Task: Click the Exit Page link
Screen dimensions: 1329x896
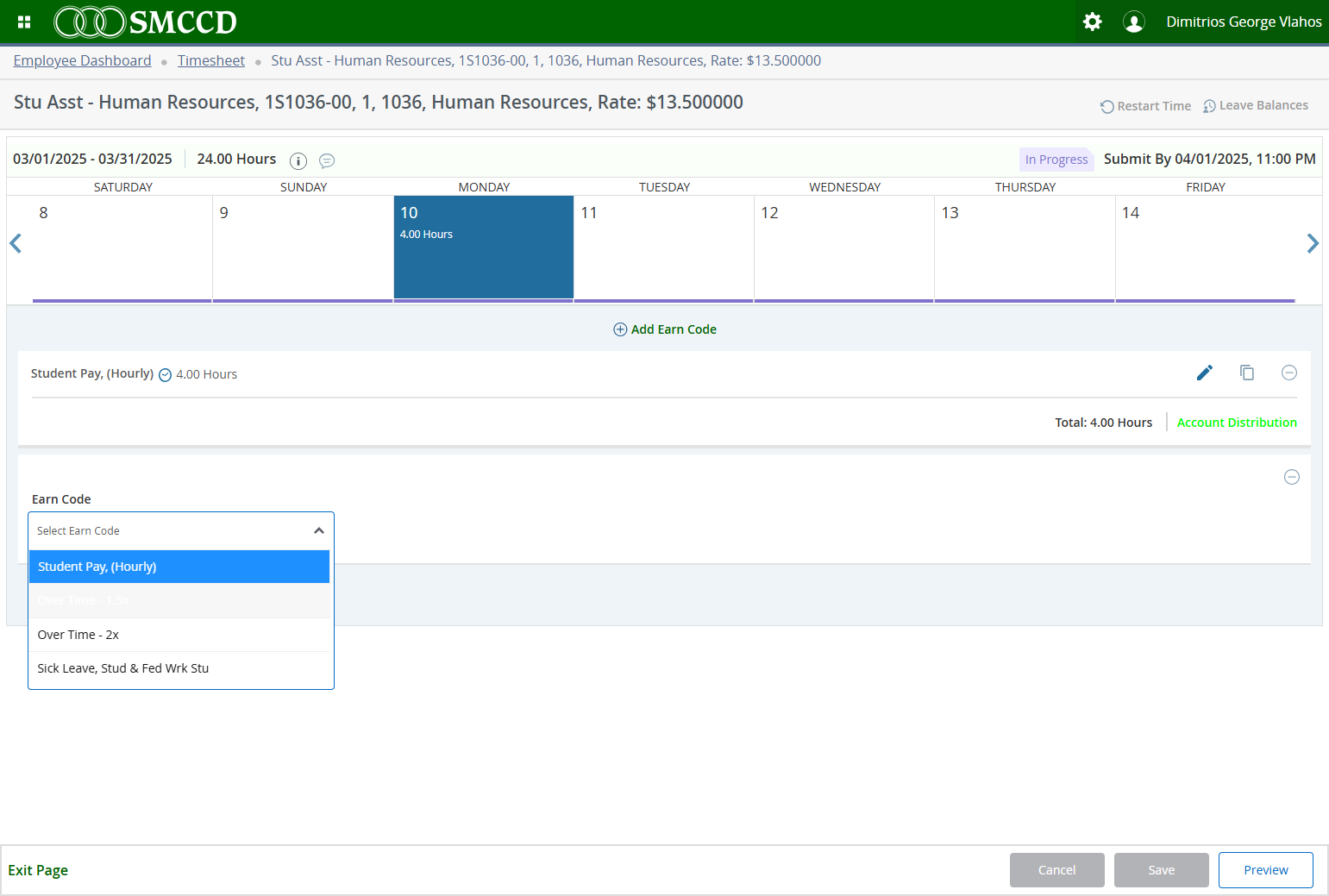Action: pos(38,870)
